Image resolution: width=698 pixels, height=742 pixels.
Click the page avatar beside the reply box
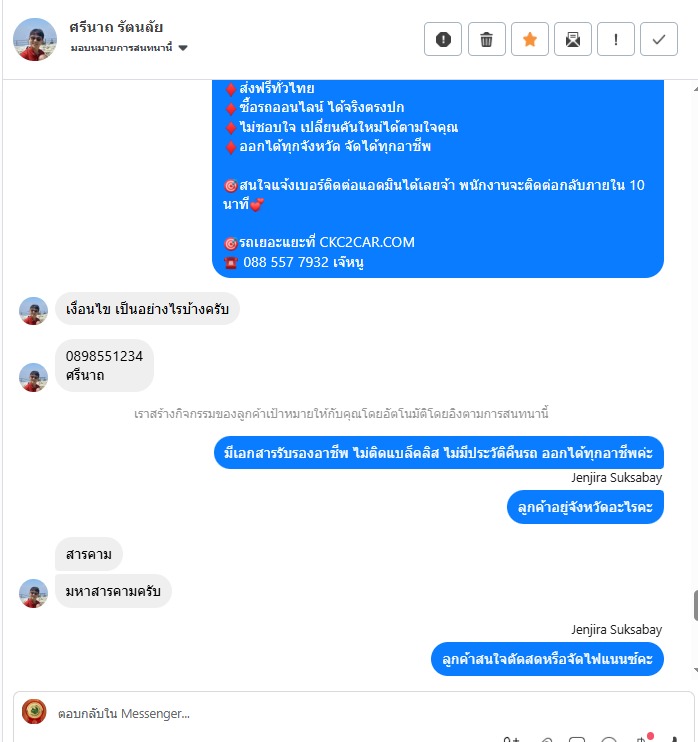[34, 711]
